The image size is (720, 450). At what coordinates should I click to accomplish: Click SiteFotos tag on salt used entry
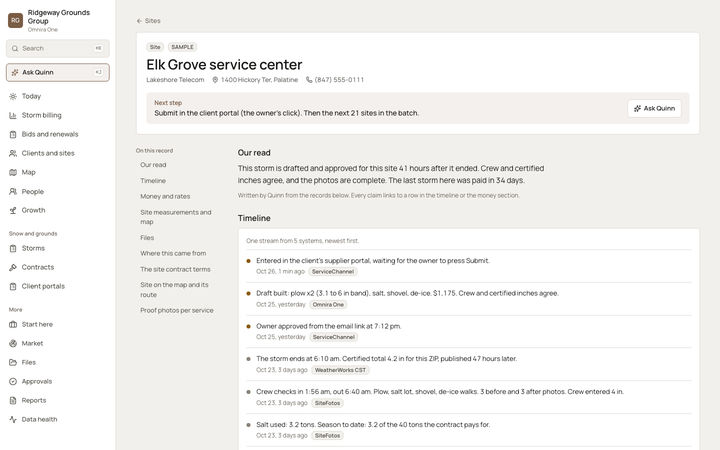(x=327, y=436)
